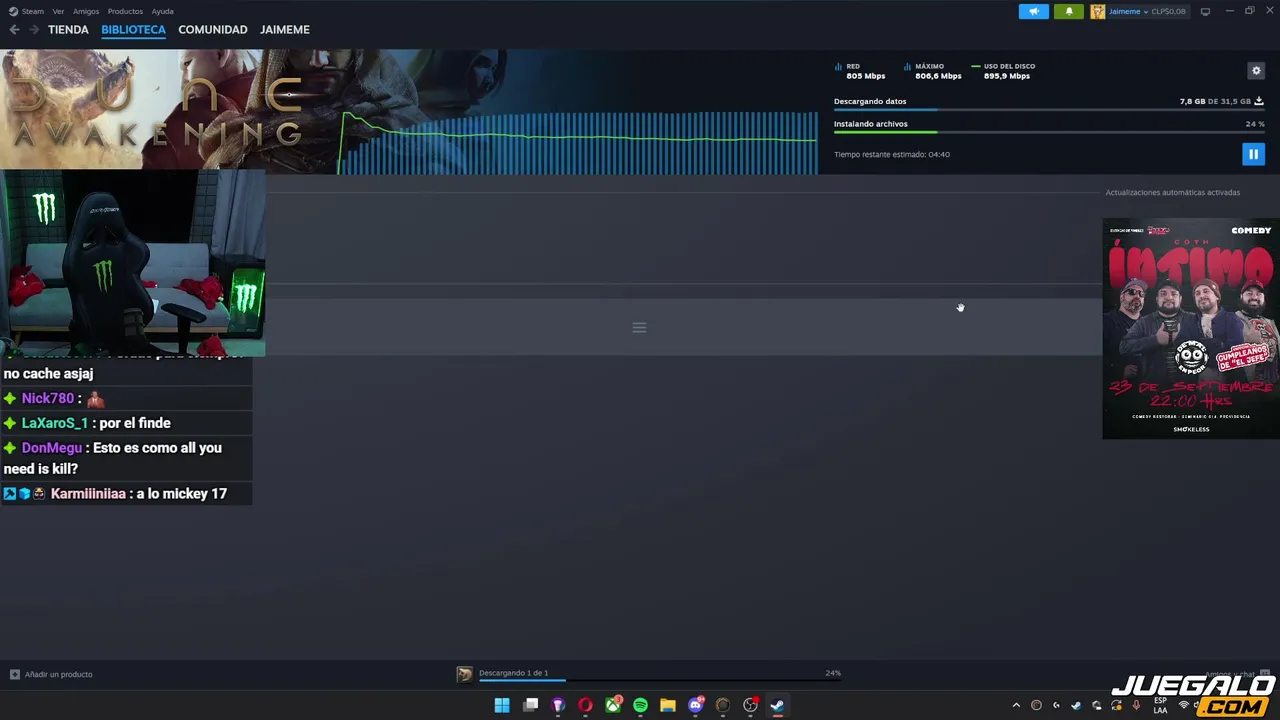Click the download icon beside 31,5 GB

pyautogui.click(x=1259, y=101)
